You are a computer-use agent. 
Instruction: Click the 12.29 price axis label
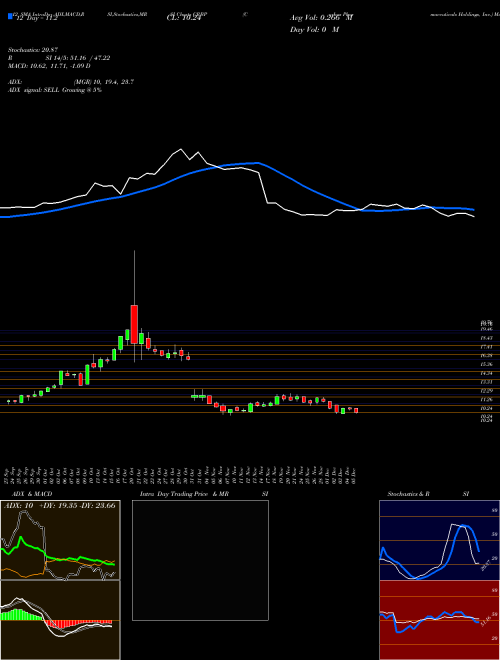coord(487,391)
